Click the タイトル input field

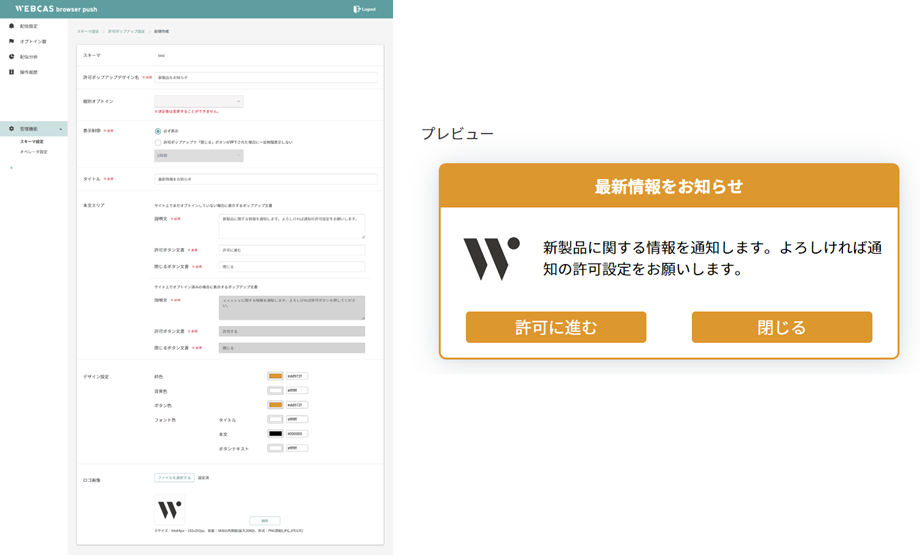266,179
